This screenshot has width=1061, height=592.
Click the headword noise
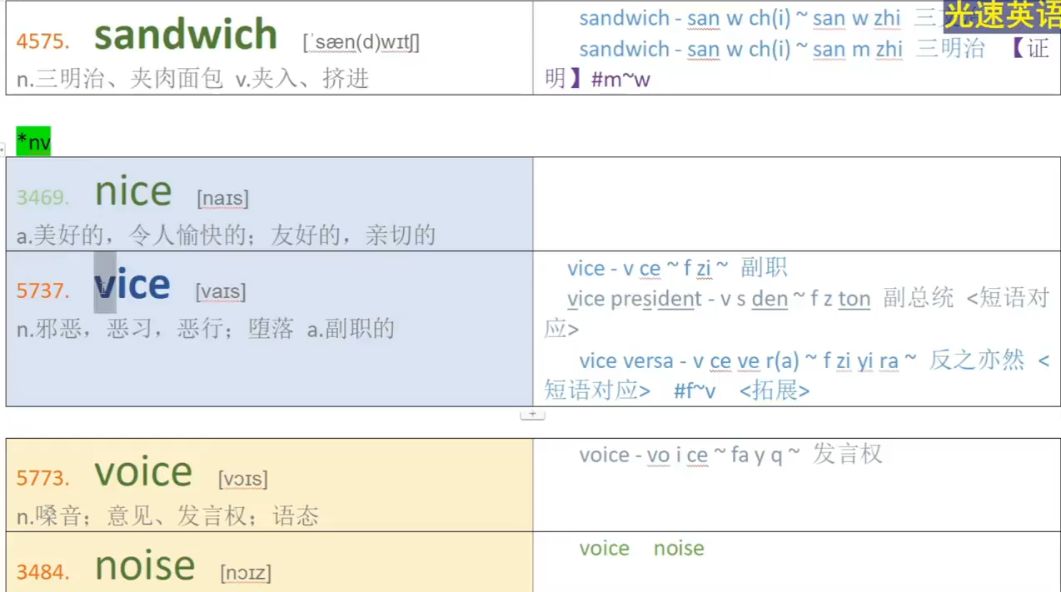click(x=144, y=566)
